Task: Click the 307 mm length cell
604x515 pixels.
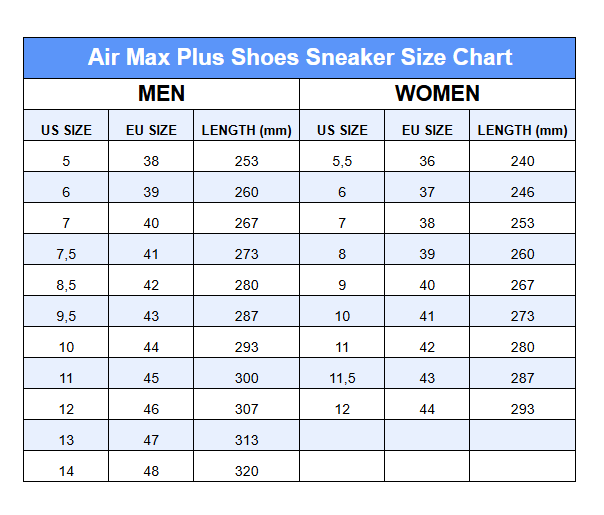Action: coord(246,409)
